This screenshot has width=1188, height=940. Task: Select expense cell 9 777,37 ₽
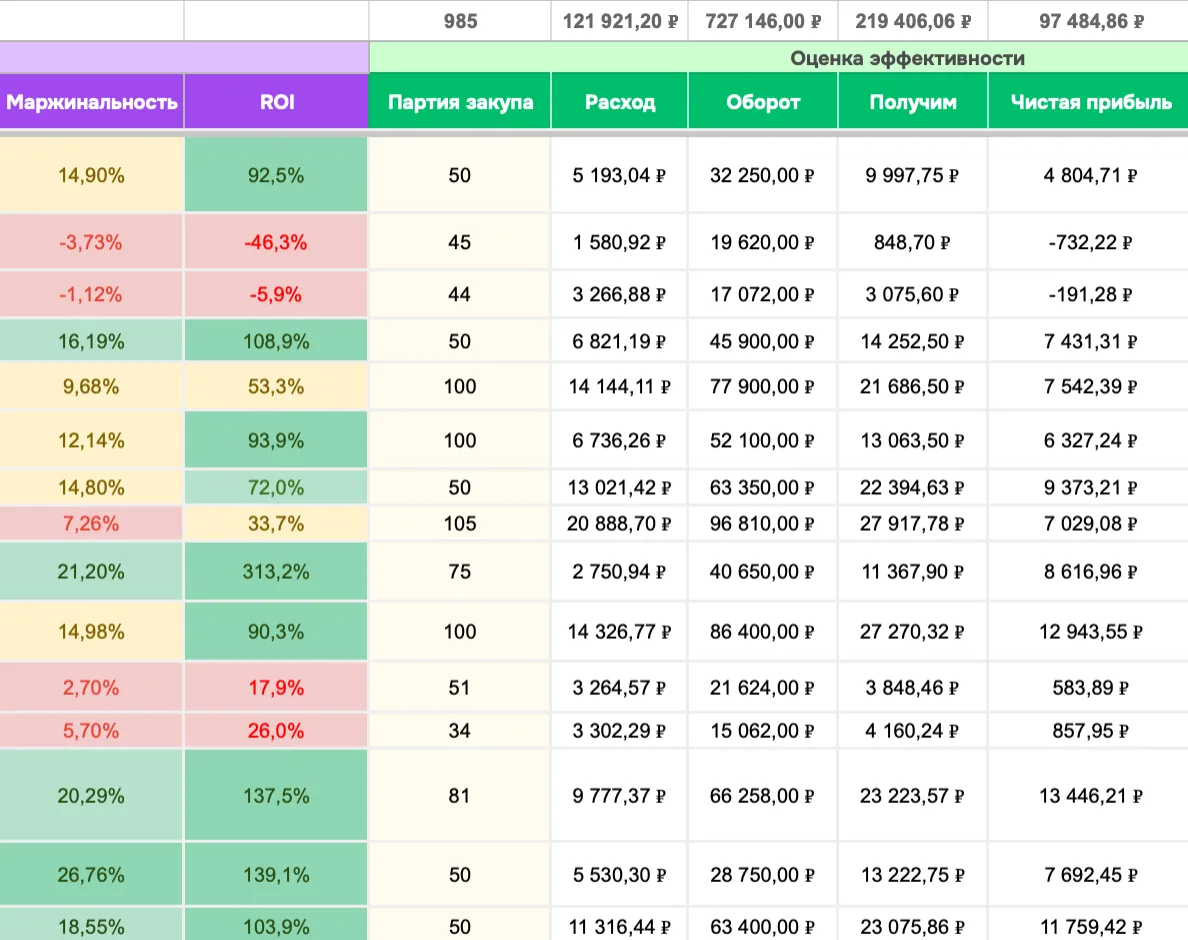click(x=620, y=795)
